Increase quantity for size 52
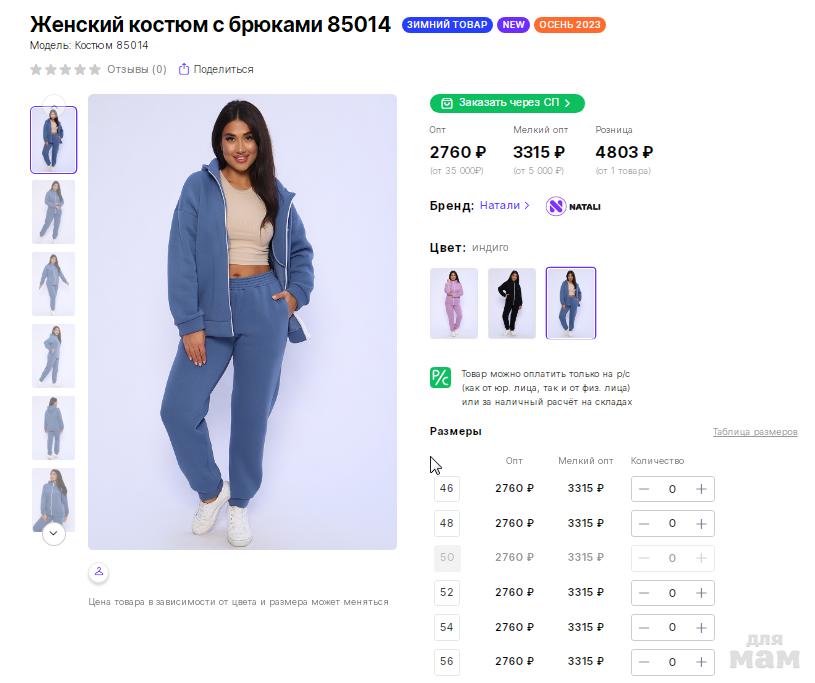The image size is (815, 683). (x=701, y=593)
